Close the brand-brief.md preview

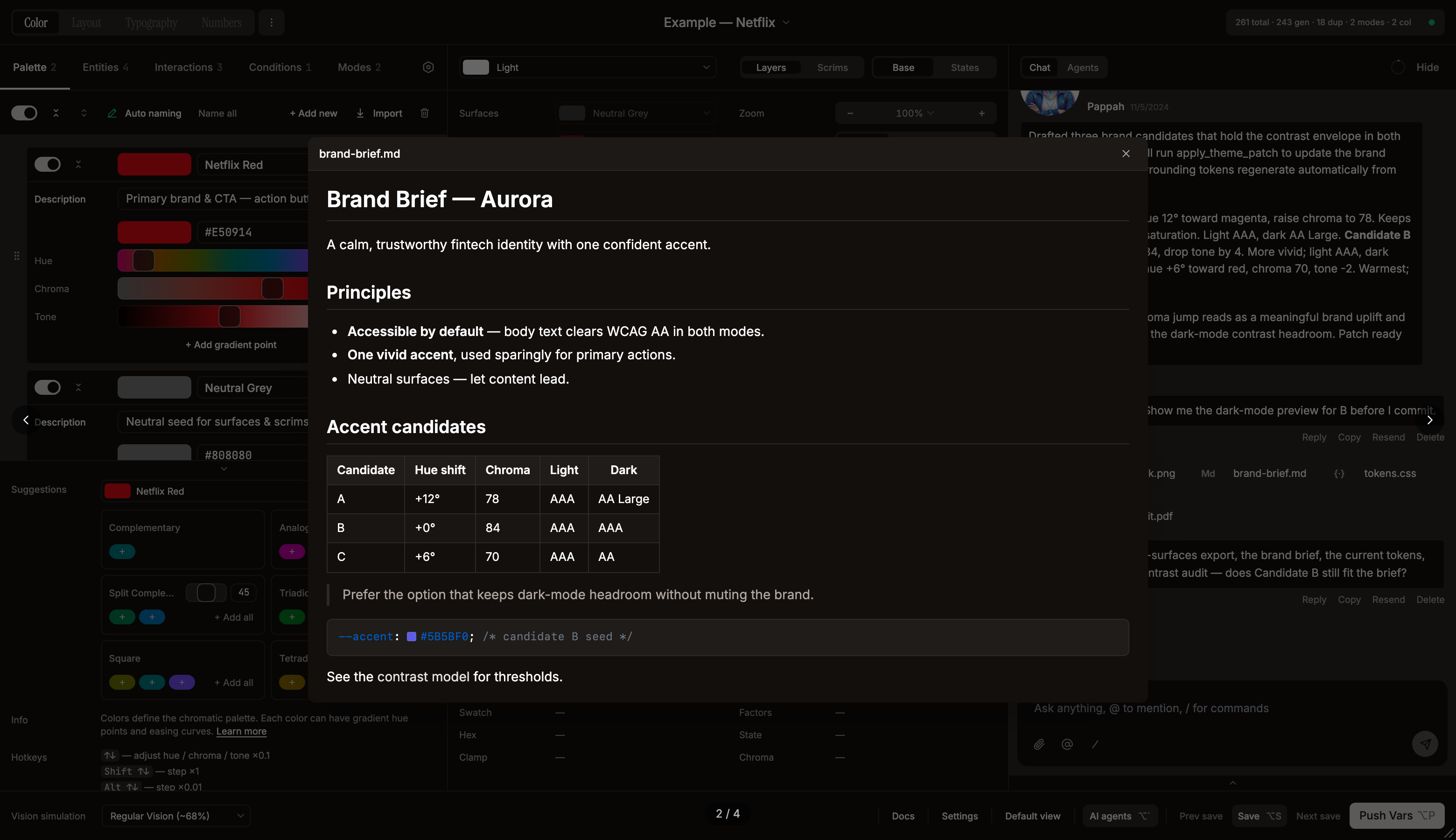[x=1126, y=154]
